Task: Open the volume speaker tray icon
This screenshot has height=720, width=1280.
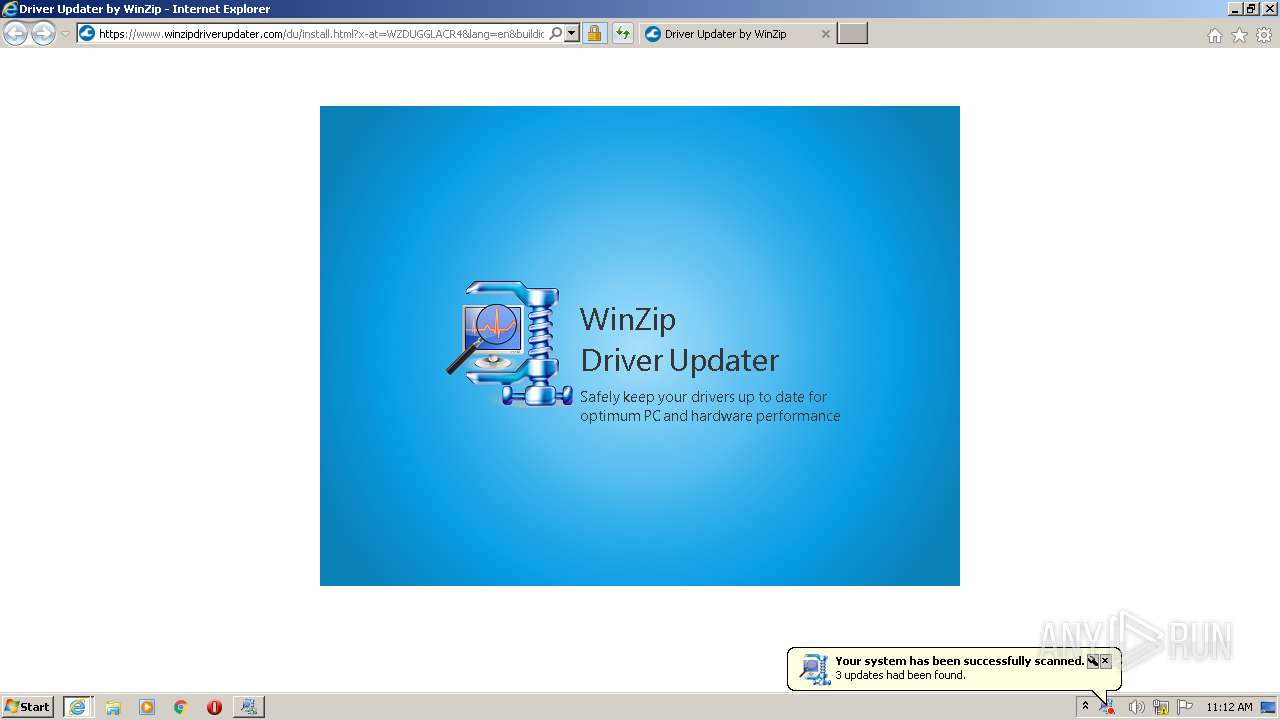Action: tap(1136, 707)
